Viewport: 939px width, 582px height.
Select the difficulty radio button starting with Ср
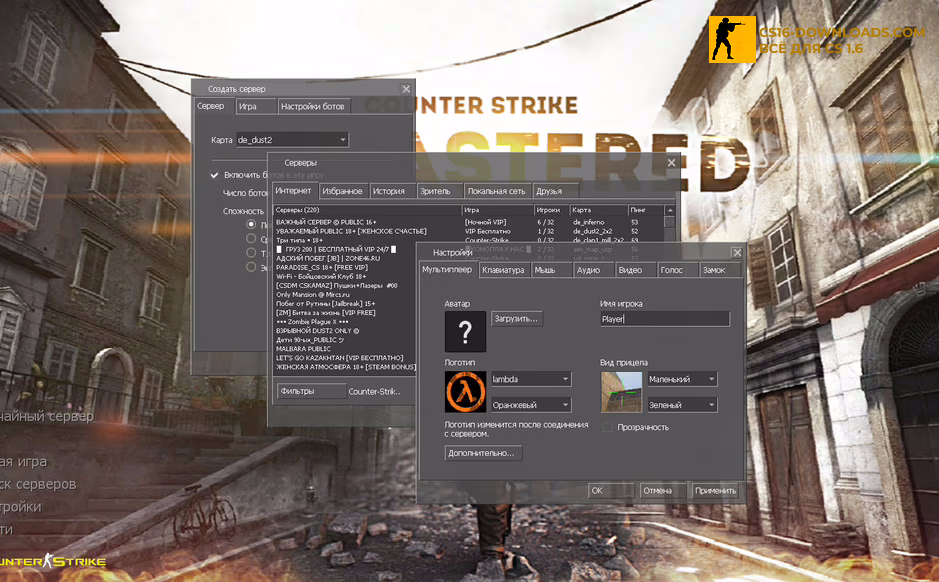[x=251, y=238]
